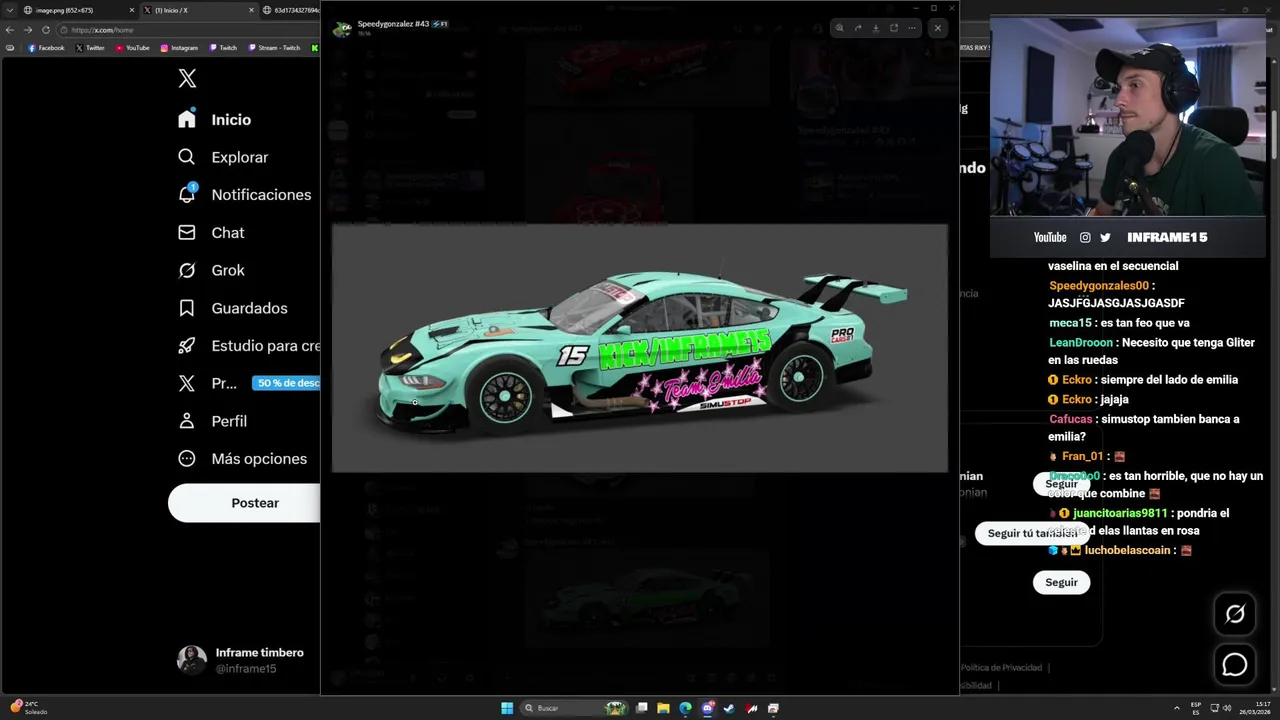Click Speedygonzalez #43 avatar in viewer
Image resolution: width=1280 pixels, height=720 pixels.
(343, 29)
